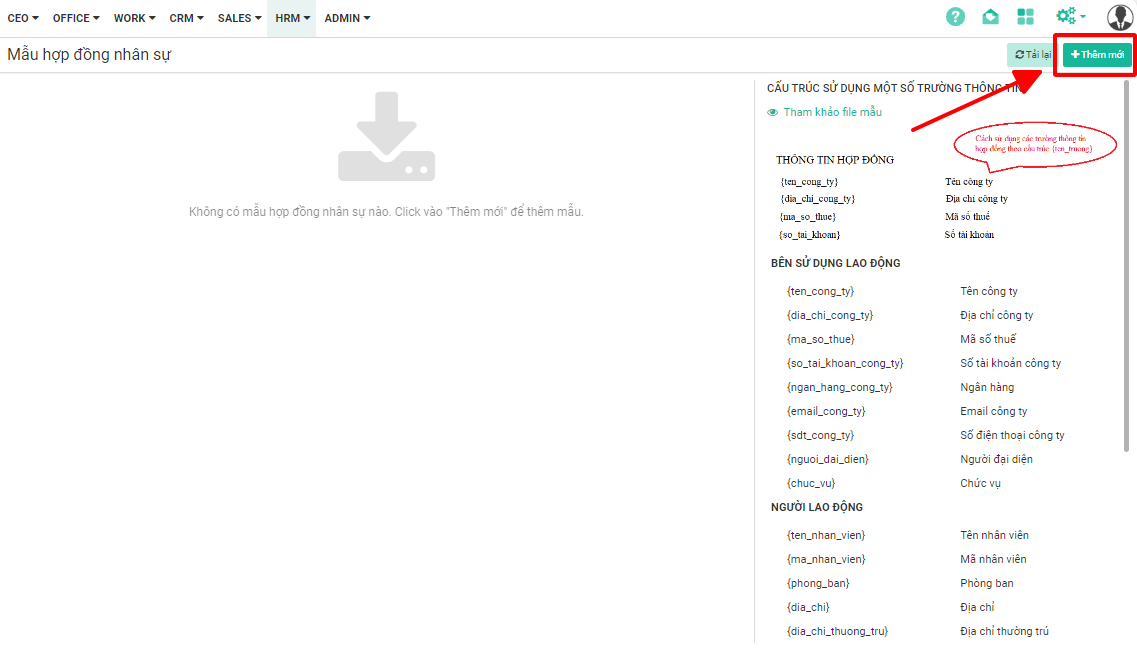Click the Mẫu hợp đồng nhân sự page title
1137x648 pixels.
[89, 55]
